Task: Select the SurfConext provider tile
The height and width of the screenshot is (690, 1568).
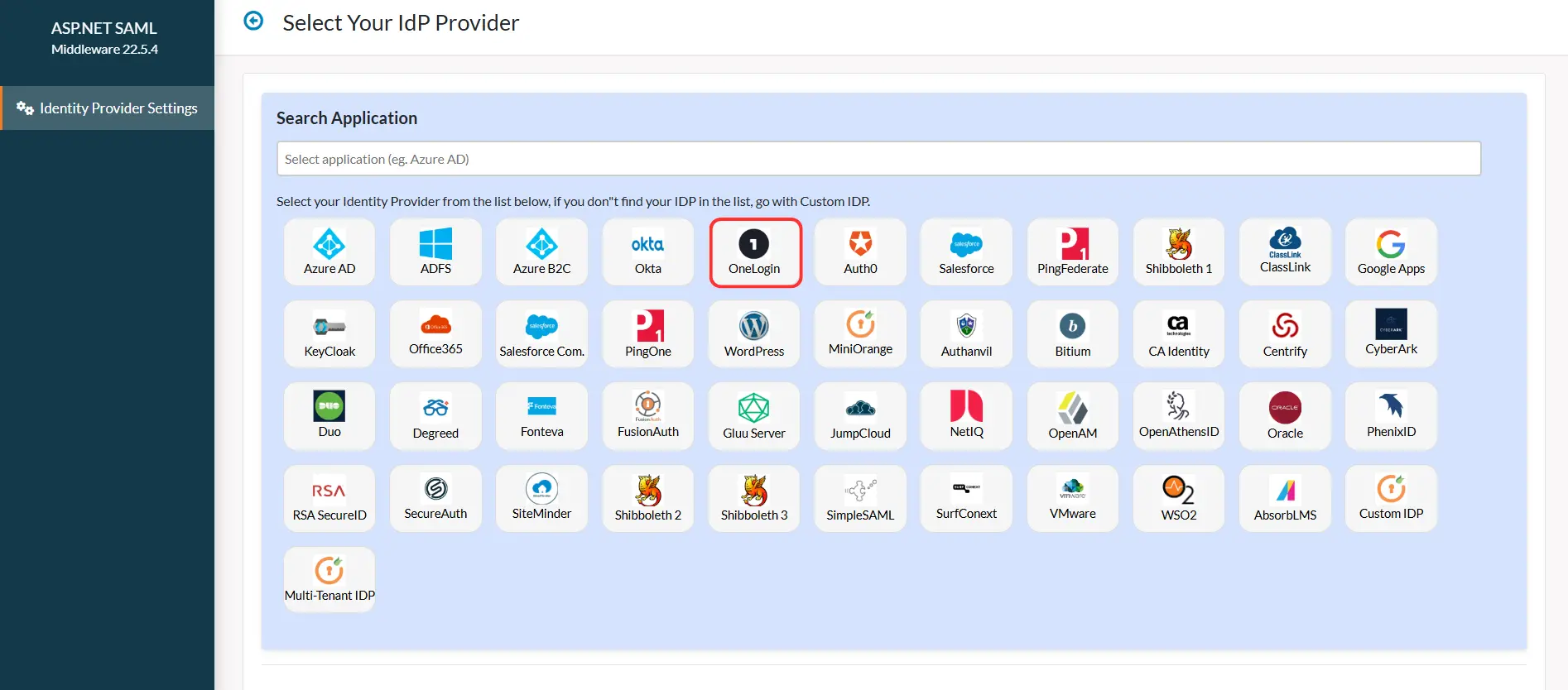Action: pos(966,498)
